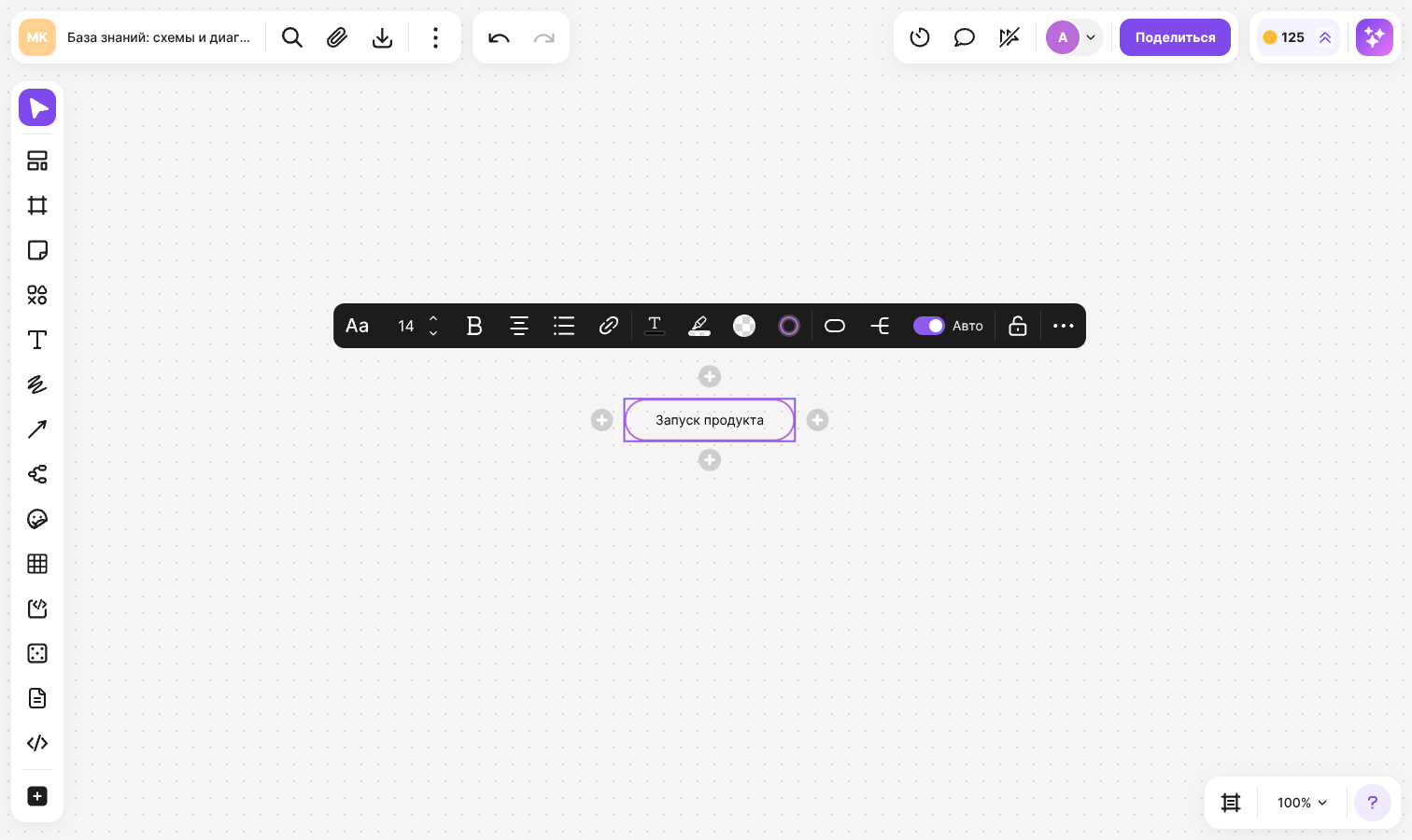Image resolution: width=1412 pixels, height=840 pixels.
Task: Open the document tool in sidebar
Action: coord(37,698)
